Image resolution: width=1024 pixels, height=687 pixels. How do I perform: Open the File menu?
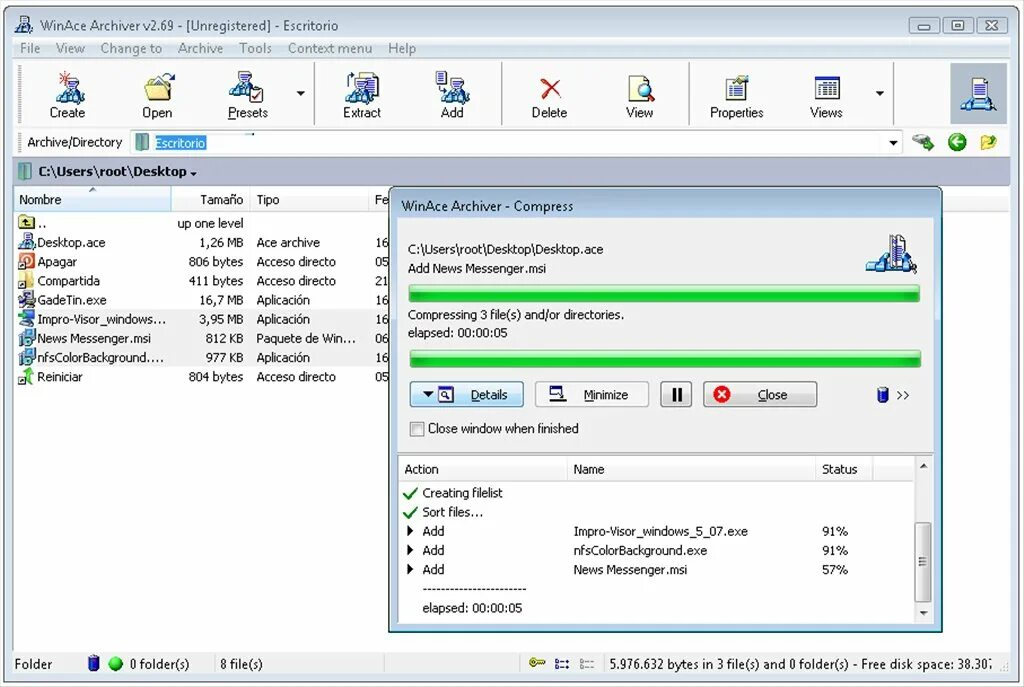30,48
